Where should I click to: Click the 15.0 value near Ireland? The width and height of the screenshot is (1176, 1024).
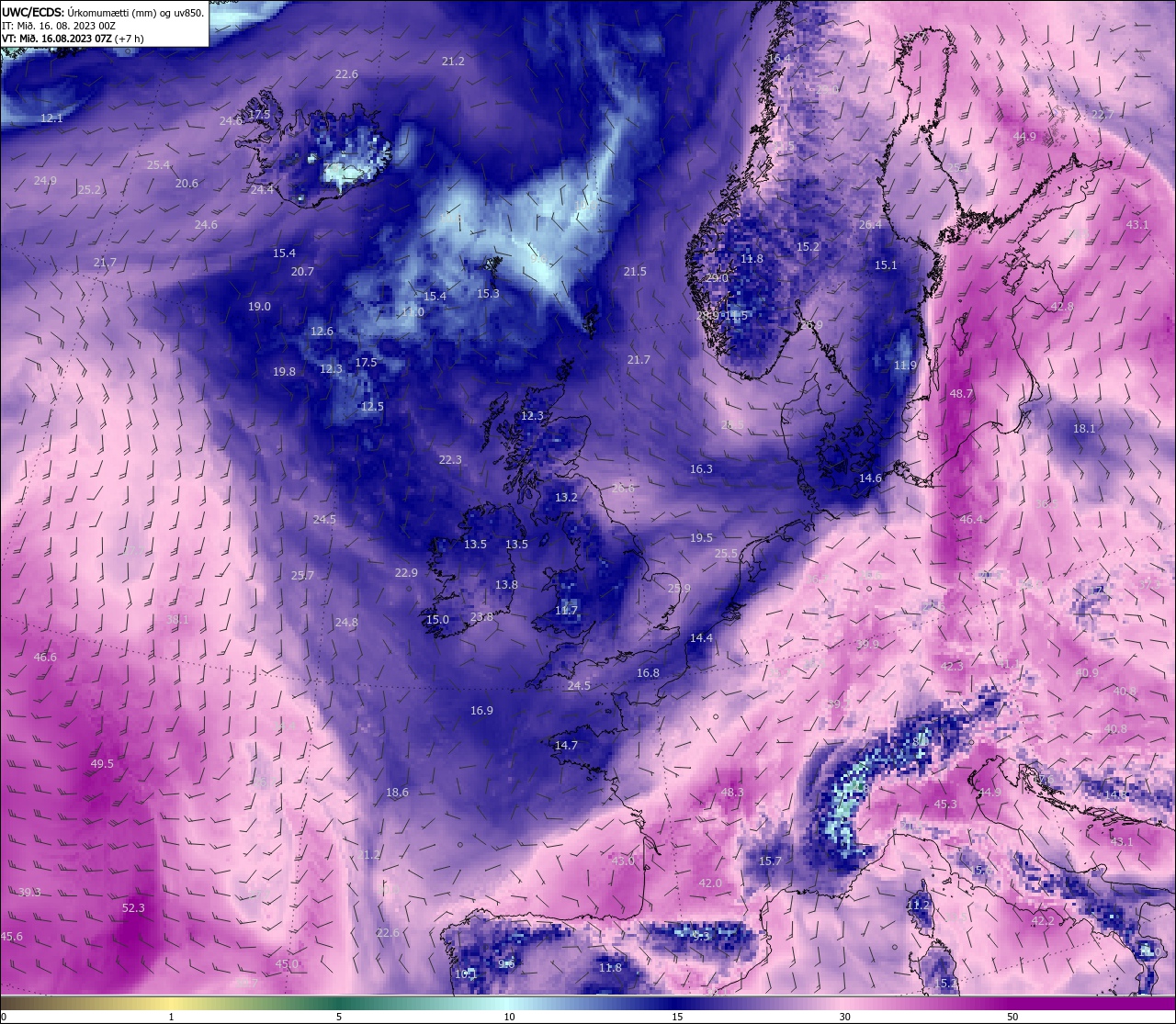(x=437, y=619)
